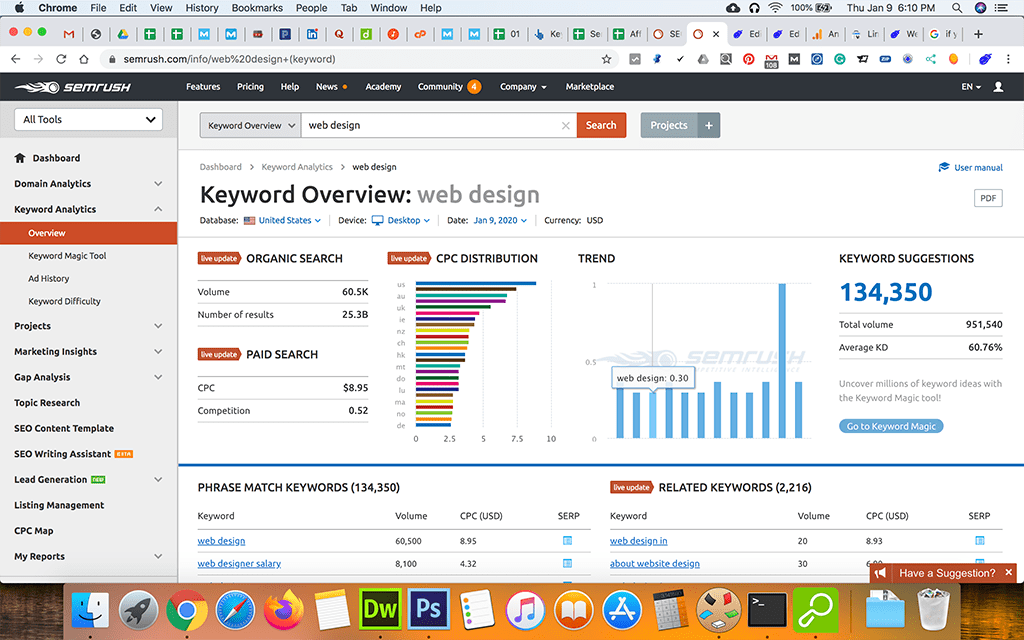Open web designer salary keyword link
Screen dimensions: 1024x640
pyautogui.click(x=239, y=564)
